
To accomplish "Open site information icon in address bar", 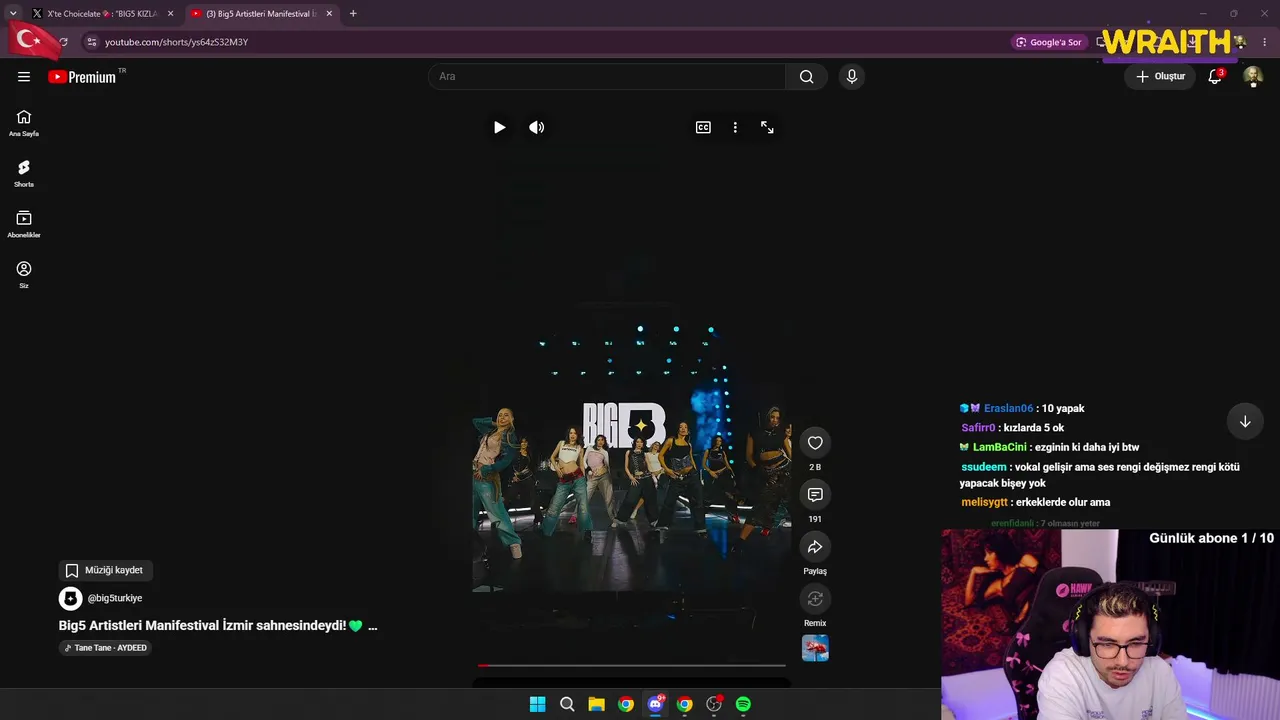I will click(91, 42).
